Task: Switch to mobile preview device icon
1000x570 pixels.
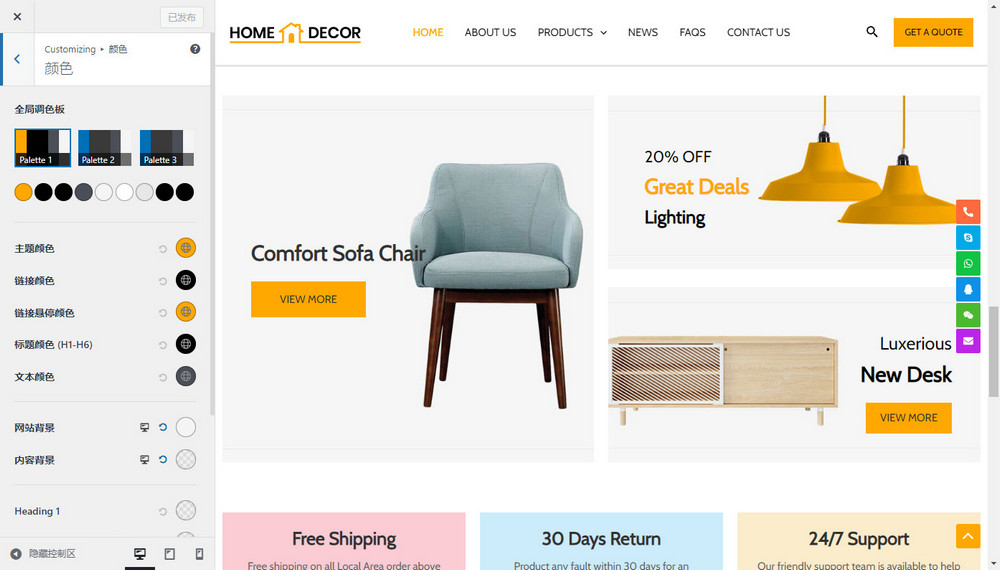Action: click(199, 553)
